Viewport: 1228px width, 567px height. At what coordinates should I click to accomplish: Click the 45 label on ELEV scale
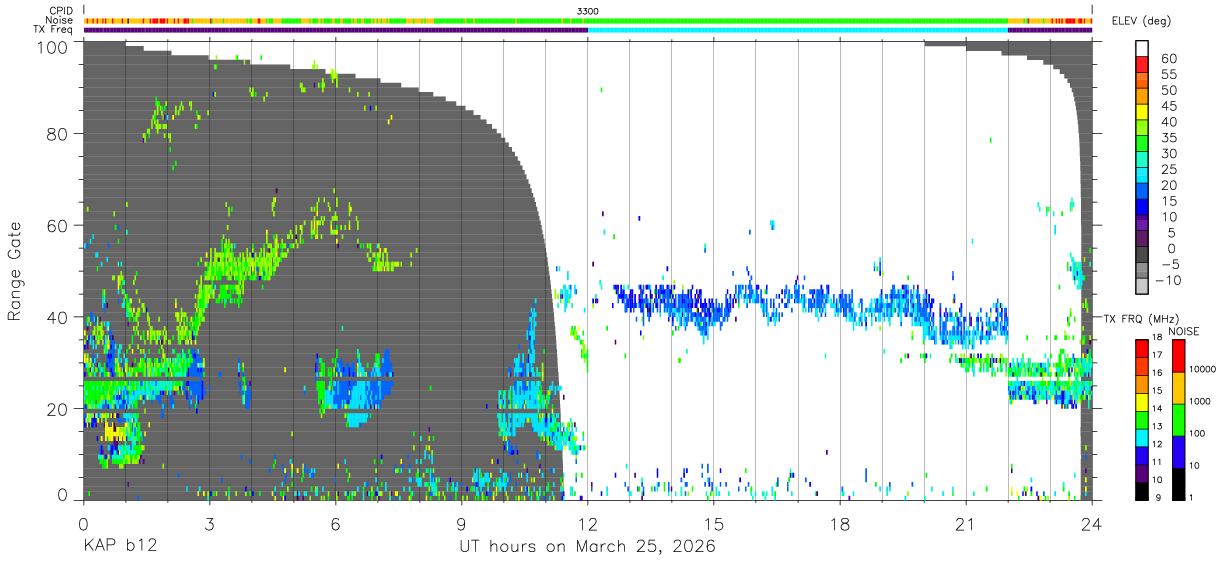[x=1169, y=106]
